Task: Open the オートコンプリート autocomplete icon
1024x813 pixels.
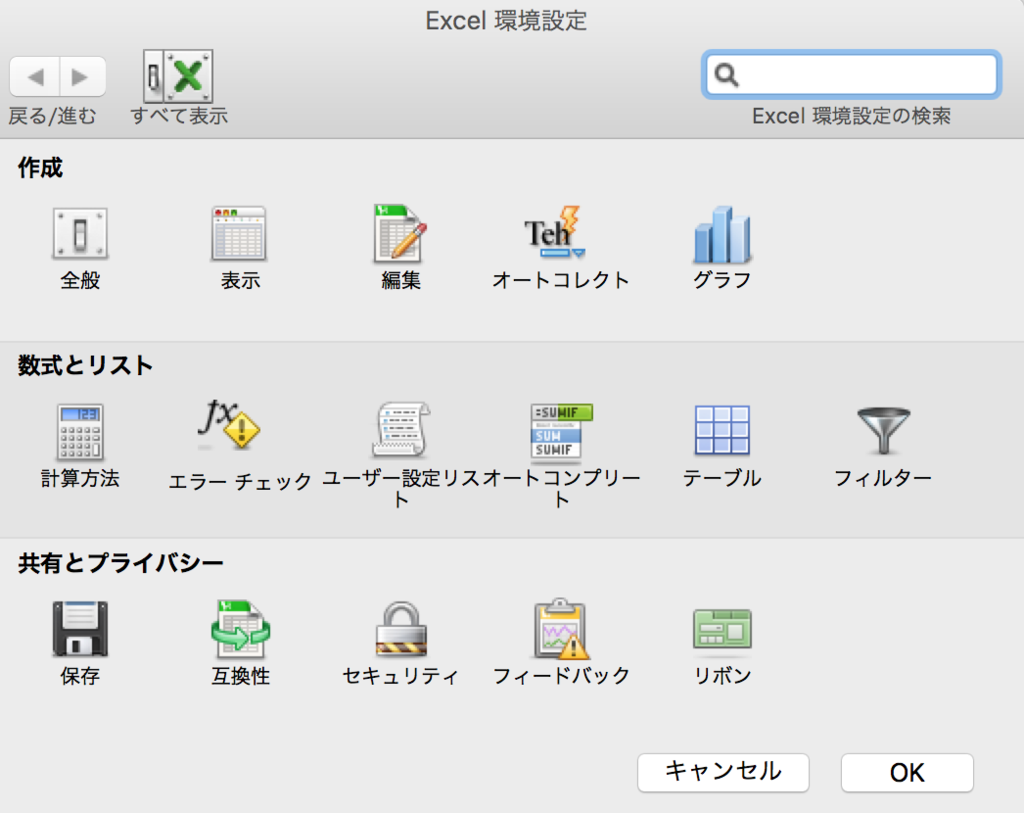Action: (560, 431)
